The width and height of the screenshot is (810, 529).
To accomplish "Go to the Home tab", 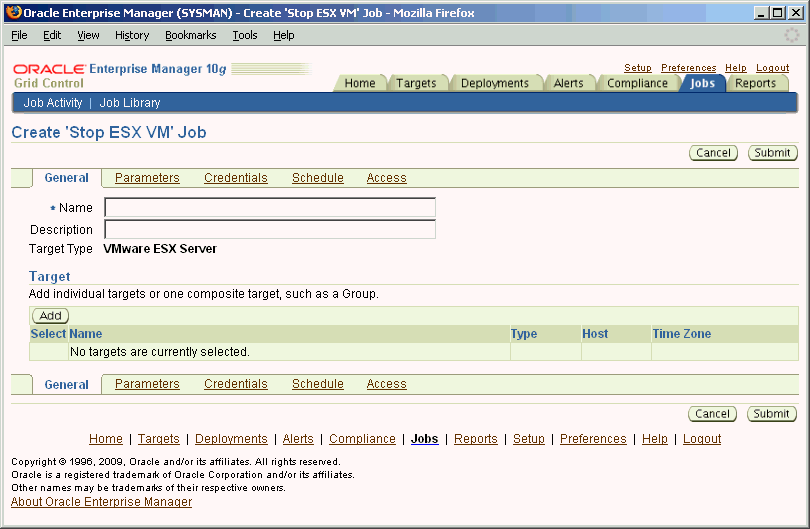I will click(x=360, y=83).
